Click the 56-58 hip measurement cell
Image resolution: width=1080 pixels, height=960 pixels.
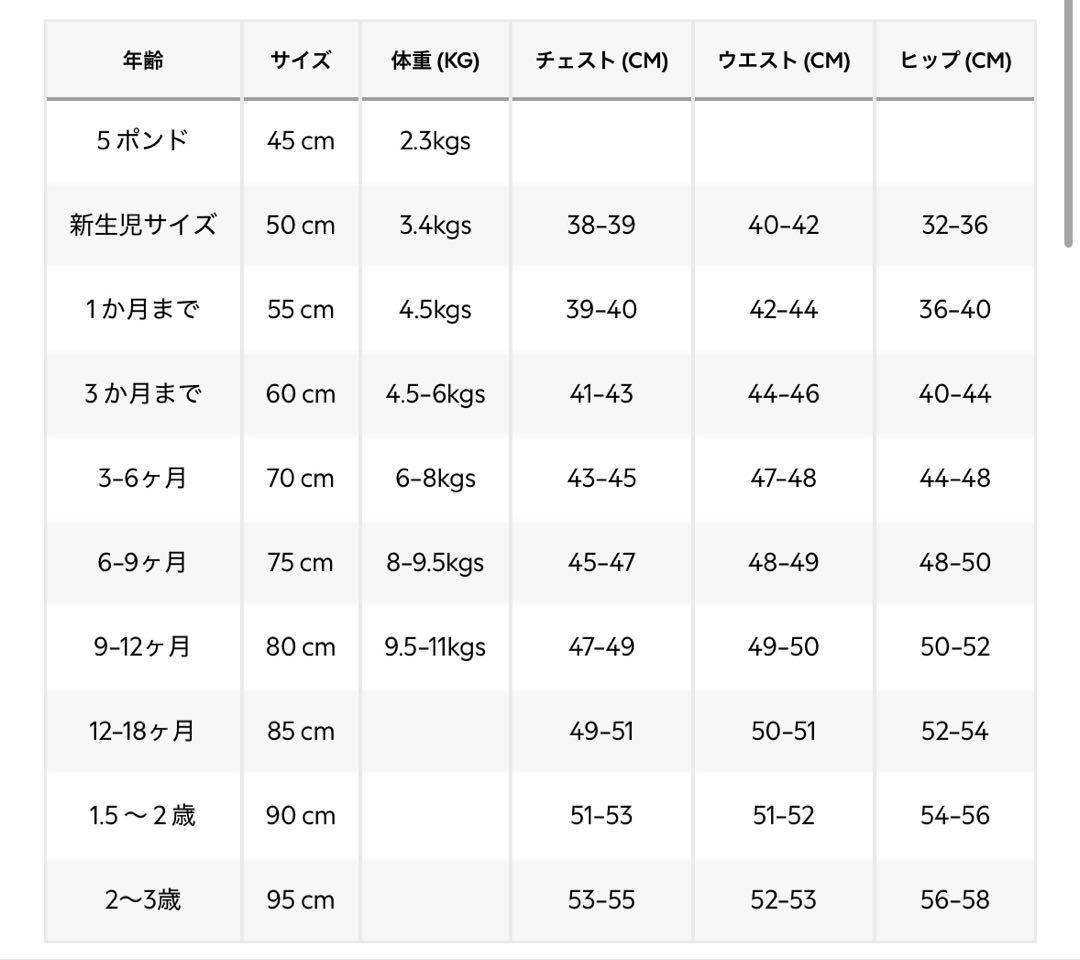[955, 900]
